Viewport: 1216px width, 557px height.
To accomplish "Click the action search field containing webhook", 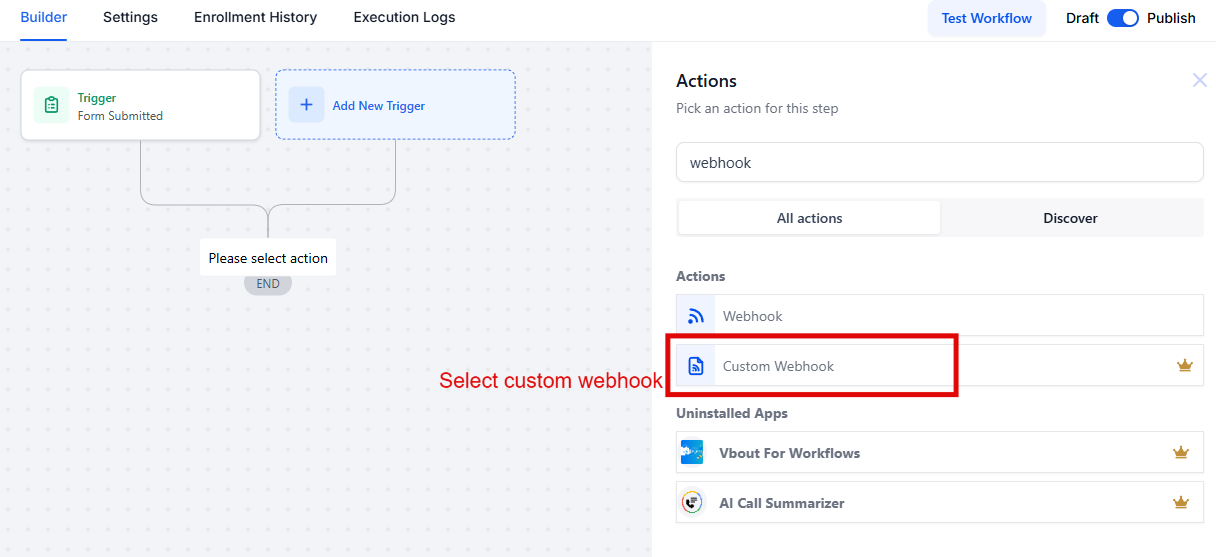I will point(940,162).
